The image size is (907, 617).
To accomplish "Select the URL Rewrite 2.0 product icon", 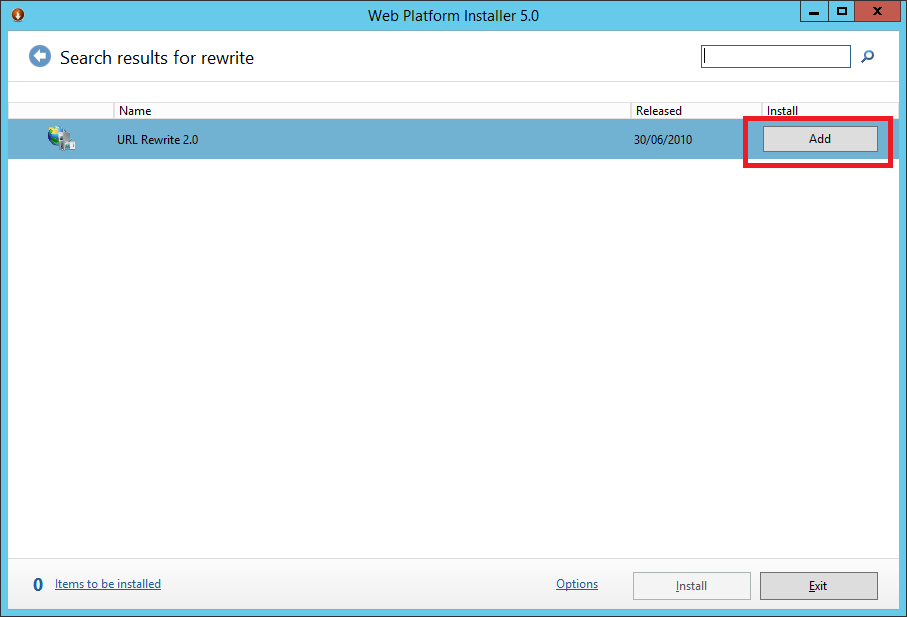I will pyautogui.click(x=61, y=139).
